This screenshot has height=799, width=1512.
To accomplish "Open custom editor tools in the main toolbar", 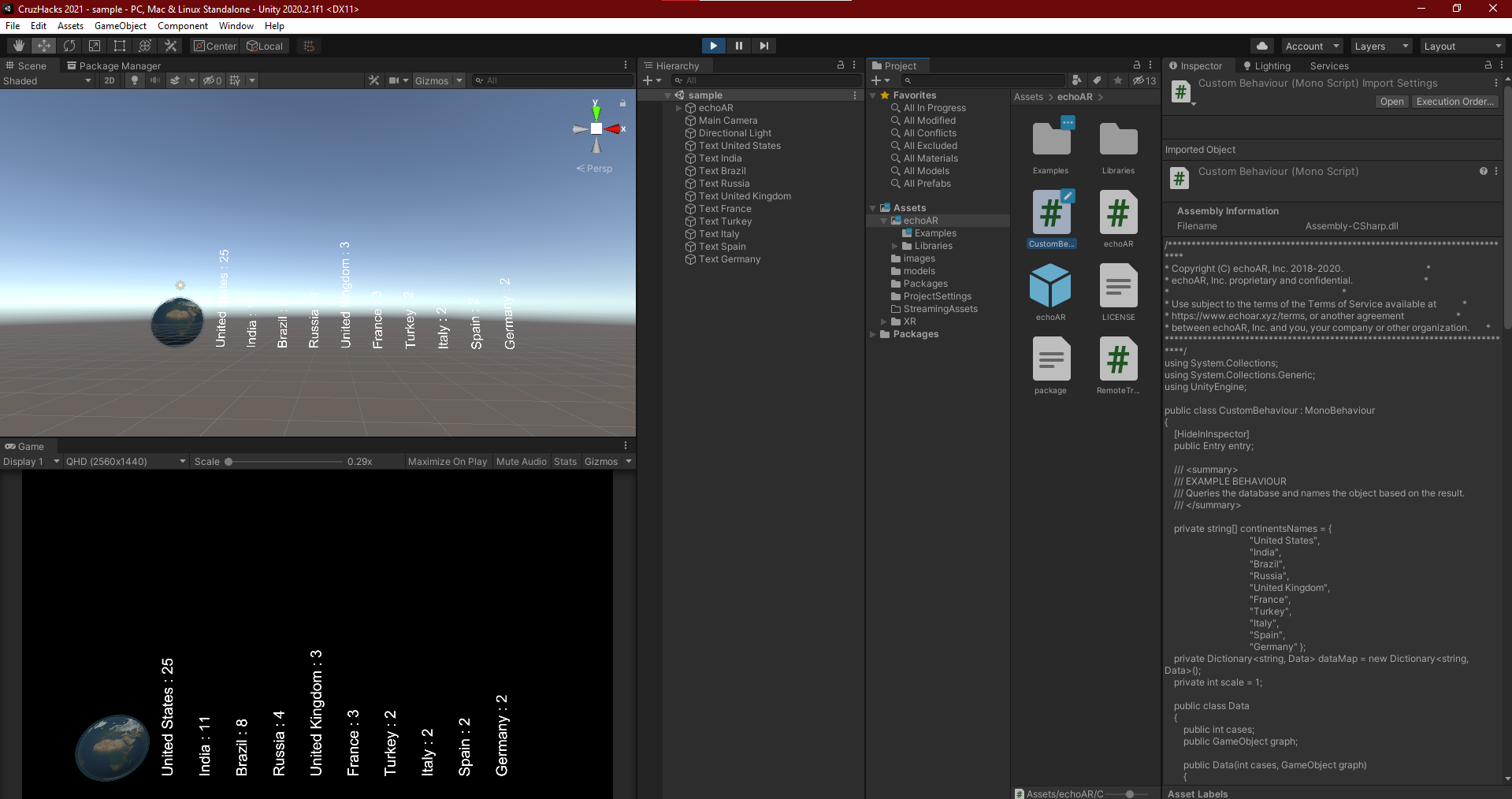I will [x=170, y=46].
